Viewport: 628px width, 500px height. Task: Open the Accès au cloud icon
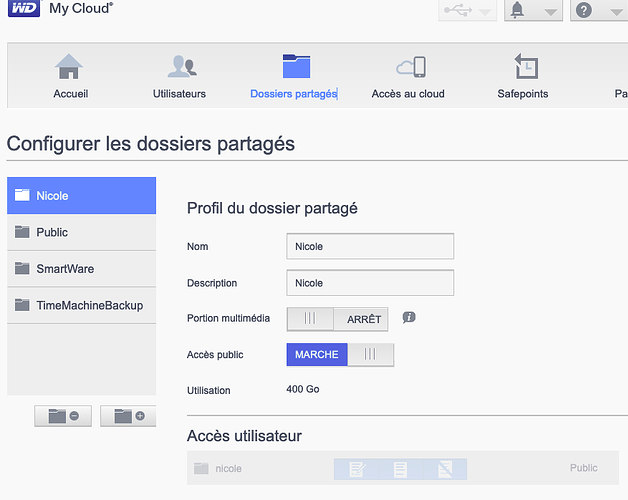(411, 67)
